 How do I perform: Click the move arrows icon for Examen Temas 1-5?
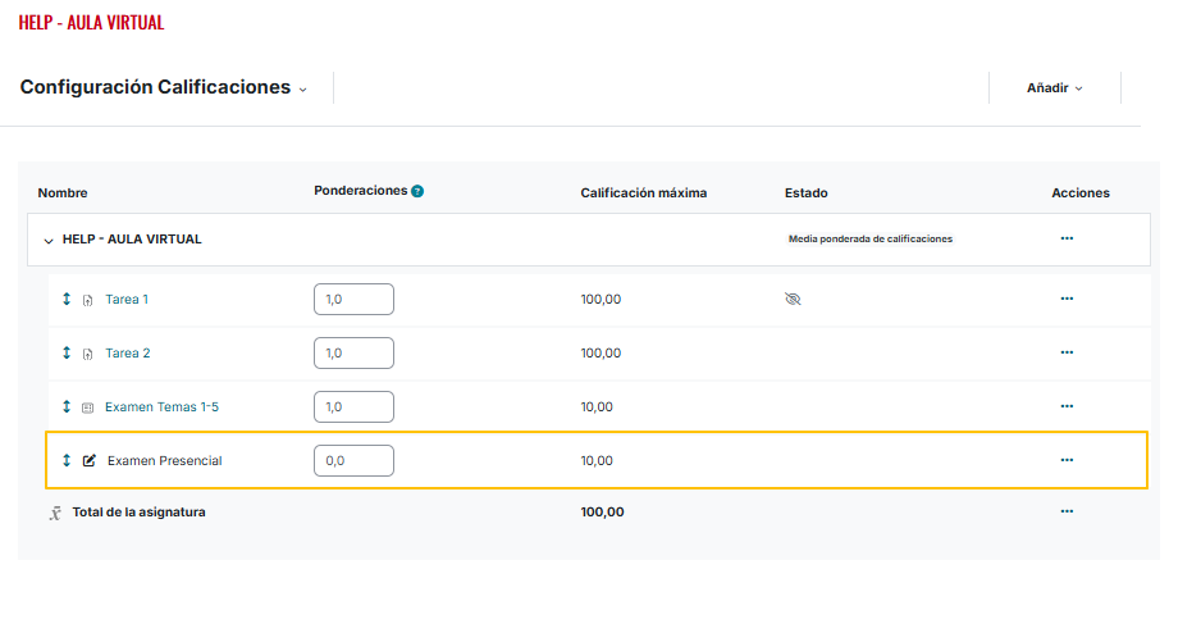[x=67, y=407]
